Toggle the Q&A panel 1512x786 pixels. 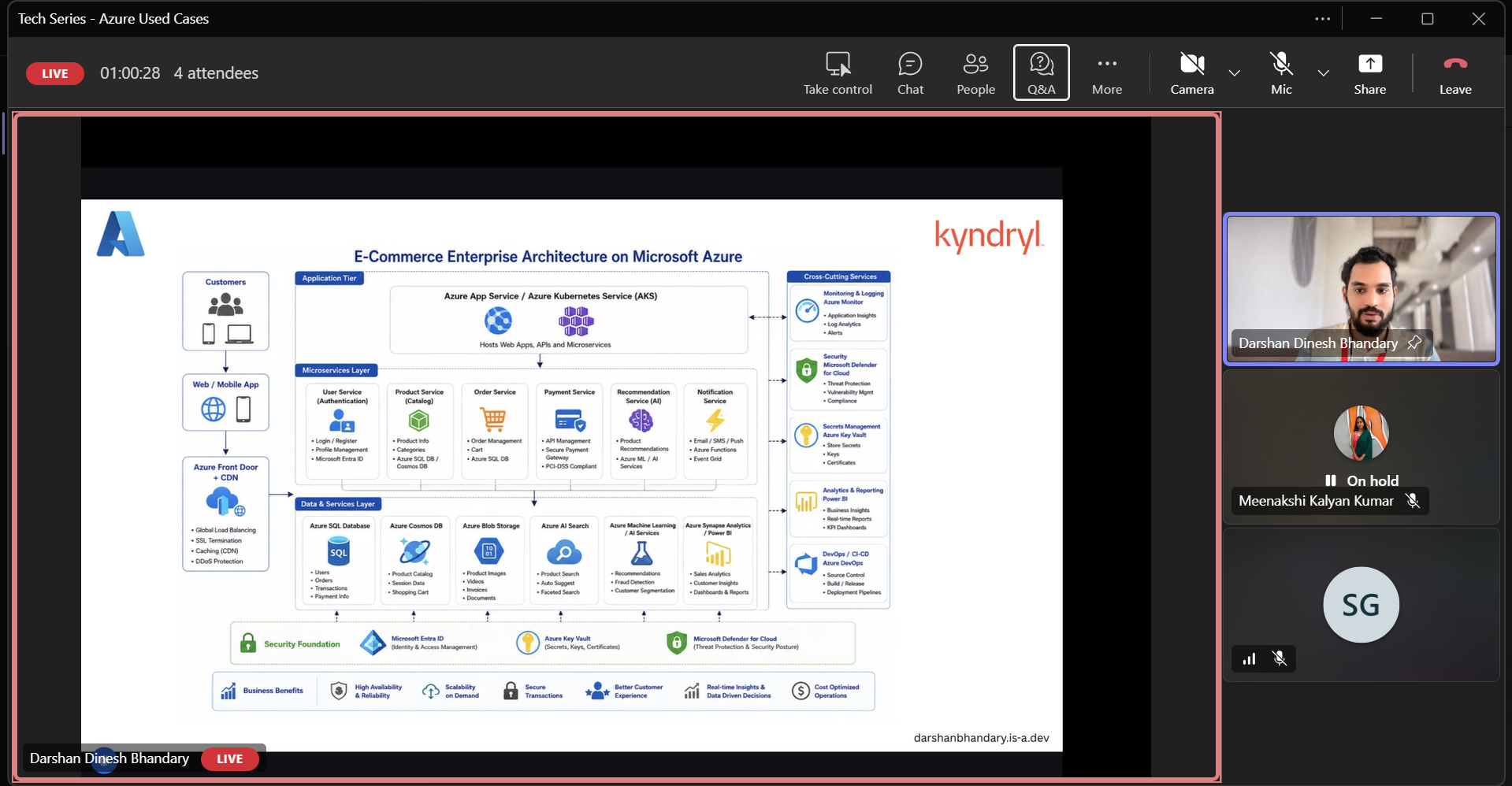[x=1041, y=72]
